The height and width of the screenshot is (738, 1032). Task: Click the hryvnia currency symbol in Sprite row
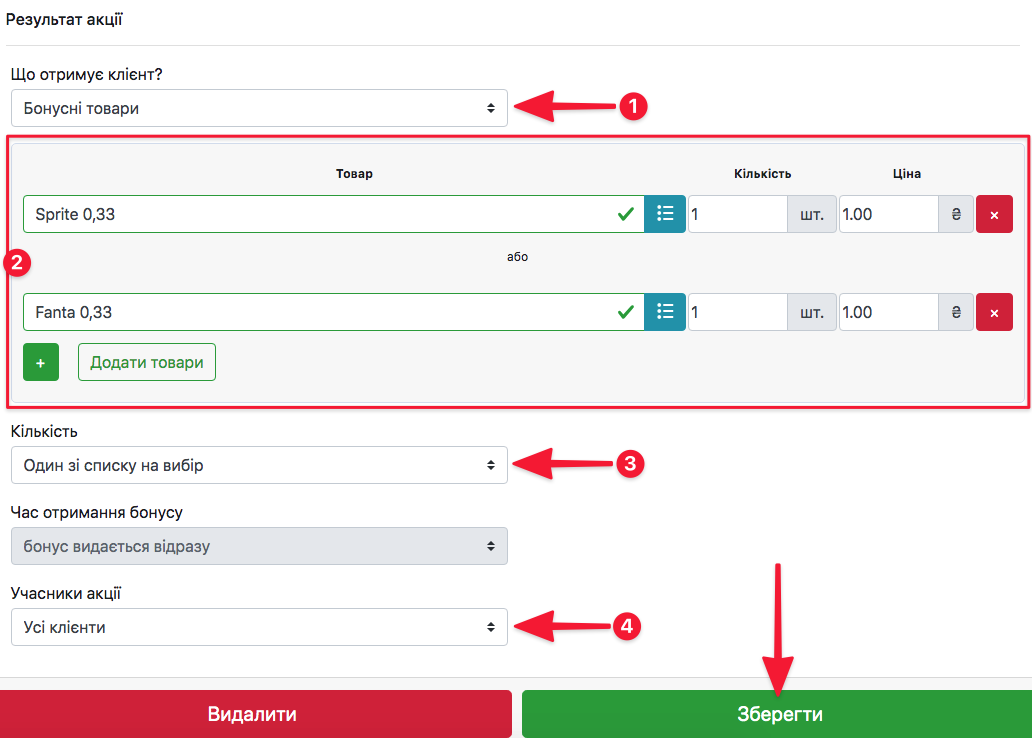(956, 214)
